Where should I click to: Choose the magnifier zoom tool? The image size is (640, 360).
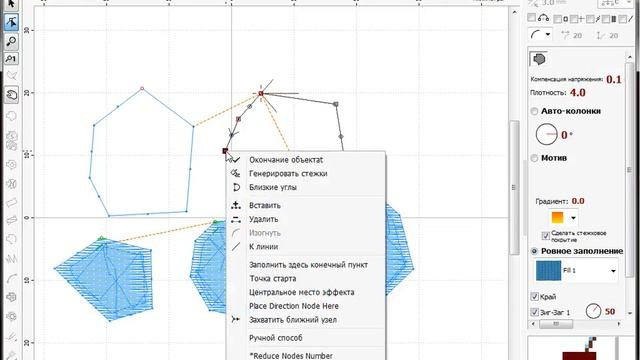click(x=11, y=41)
